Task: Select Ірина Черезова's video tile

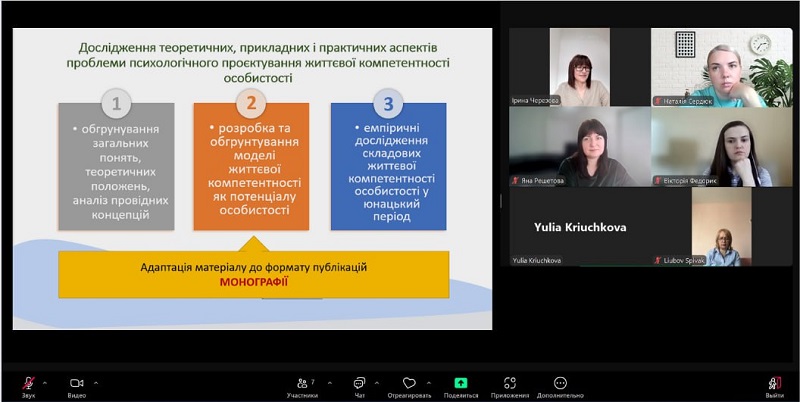Action: click(x=579, y=67)
